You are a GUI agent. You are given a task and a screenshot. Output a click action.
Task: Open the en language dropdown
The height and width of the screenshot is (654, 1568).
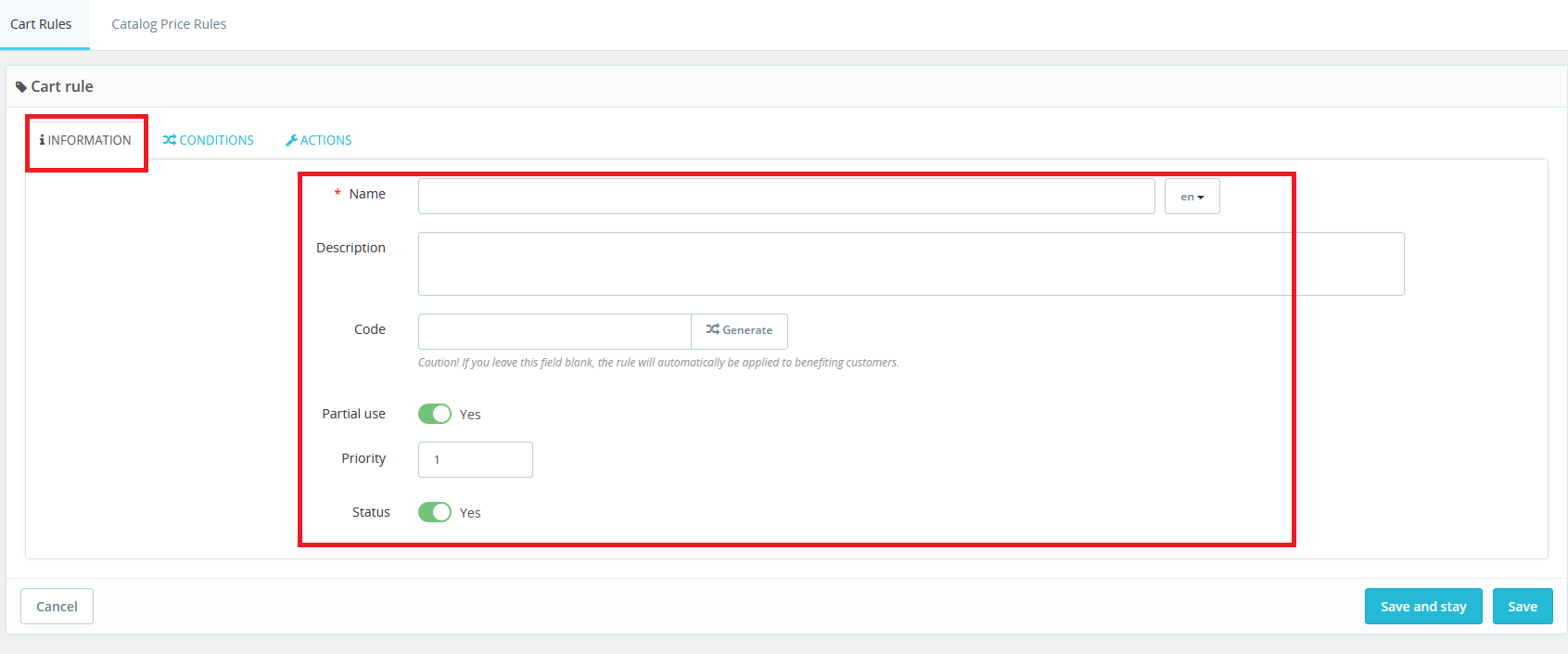point(1192,197)
